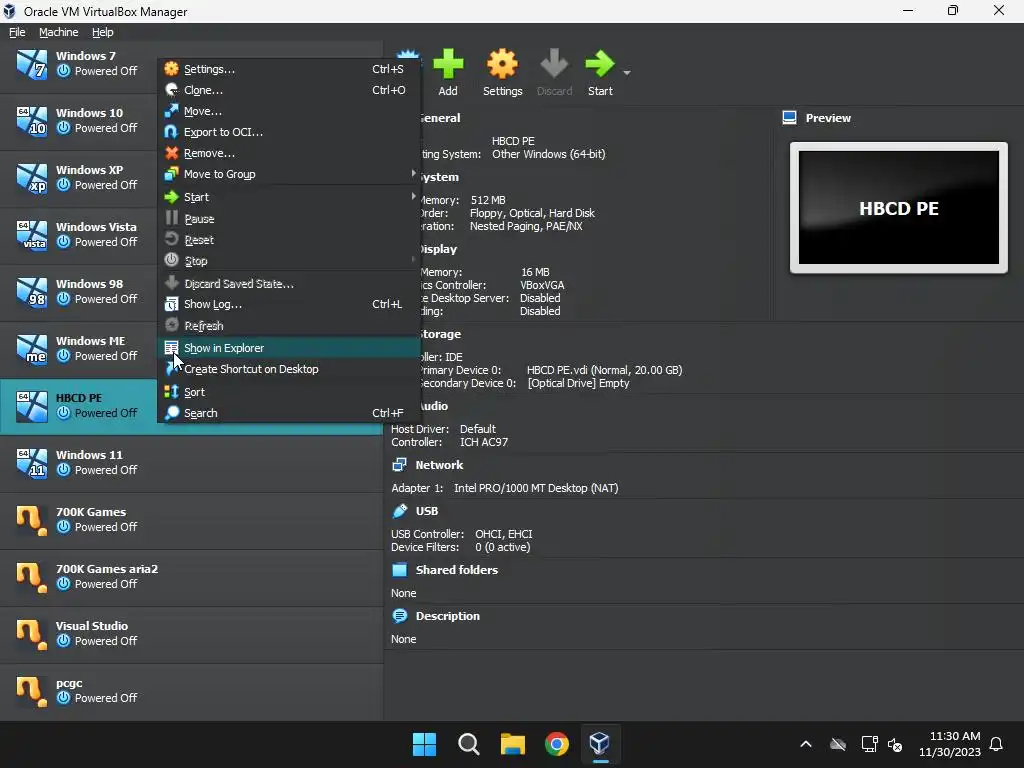Open the Windows Start button on taskbar
1024x768 pixels.
pyautogui.click(x=424, y=744)
